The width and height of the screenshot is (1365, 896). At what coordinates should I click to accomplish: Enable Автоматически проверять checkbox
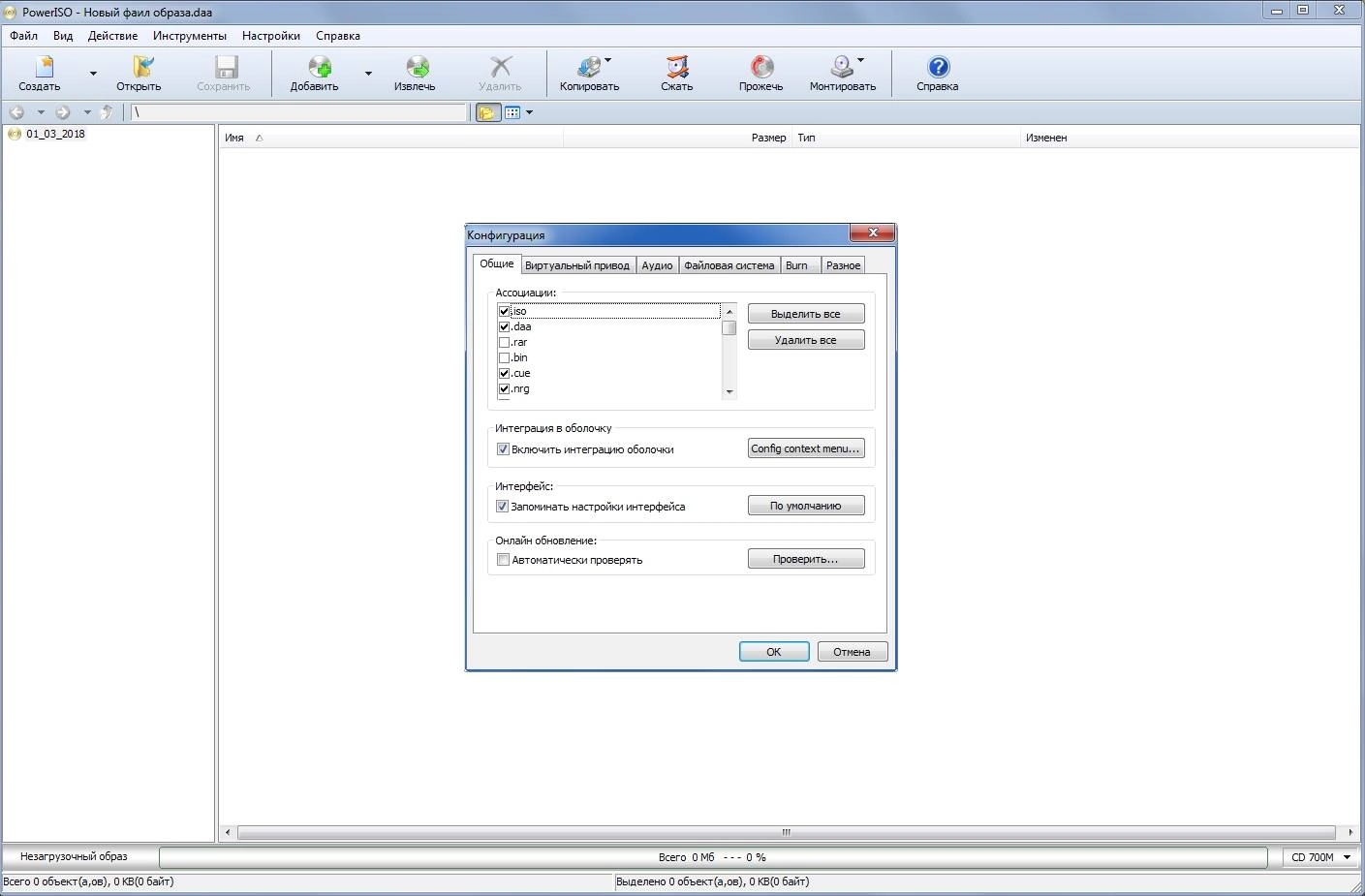tap(503, 560)
